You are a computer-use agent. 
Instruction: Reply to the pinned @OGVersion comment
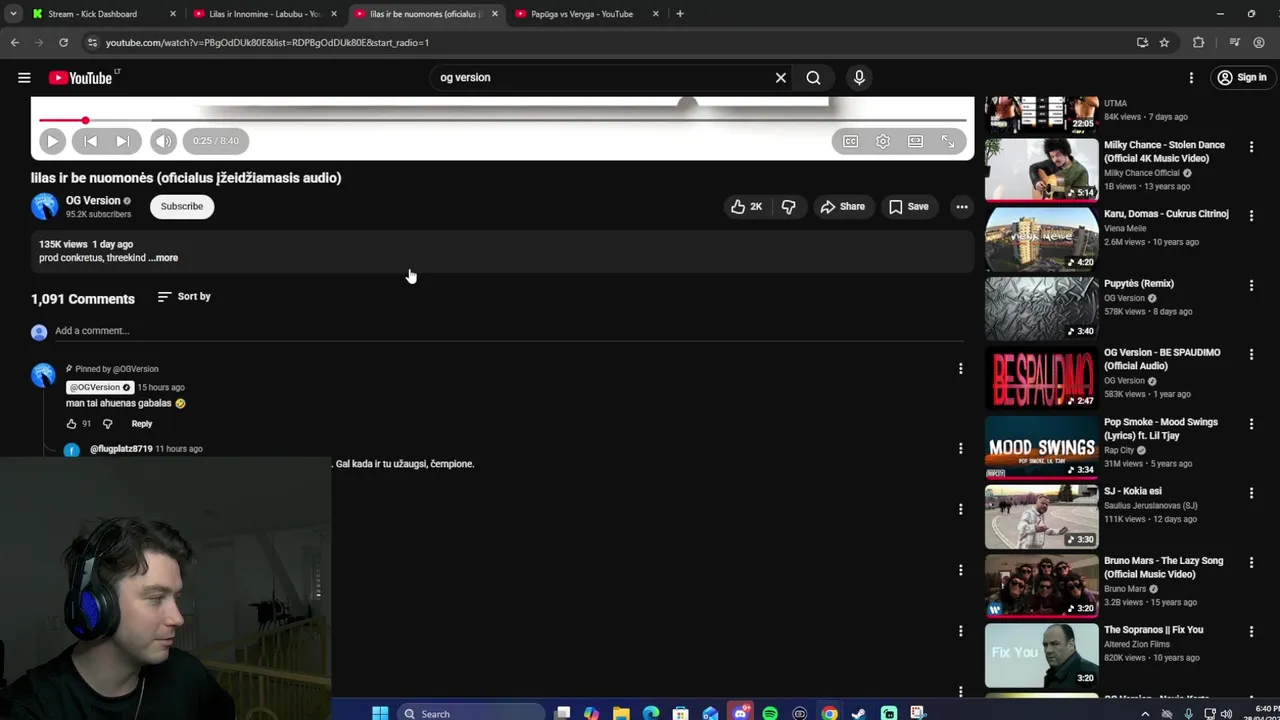point(142,424)
